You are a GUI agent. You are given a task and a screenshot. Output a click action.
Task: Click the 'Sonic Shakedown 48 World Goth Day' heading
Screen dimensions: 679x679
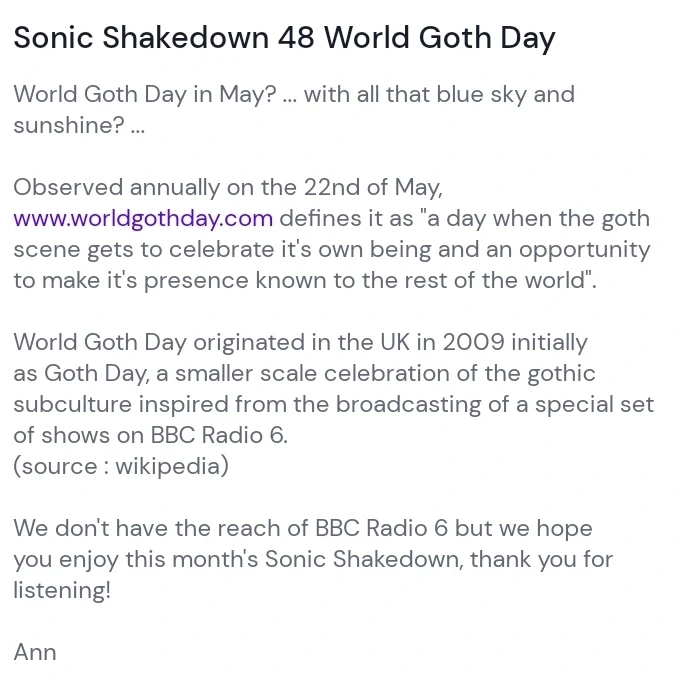pos(284,38)
